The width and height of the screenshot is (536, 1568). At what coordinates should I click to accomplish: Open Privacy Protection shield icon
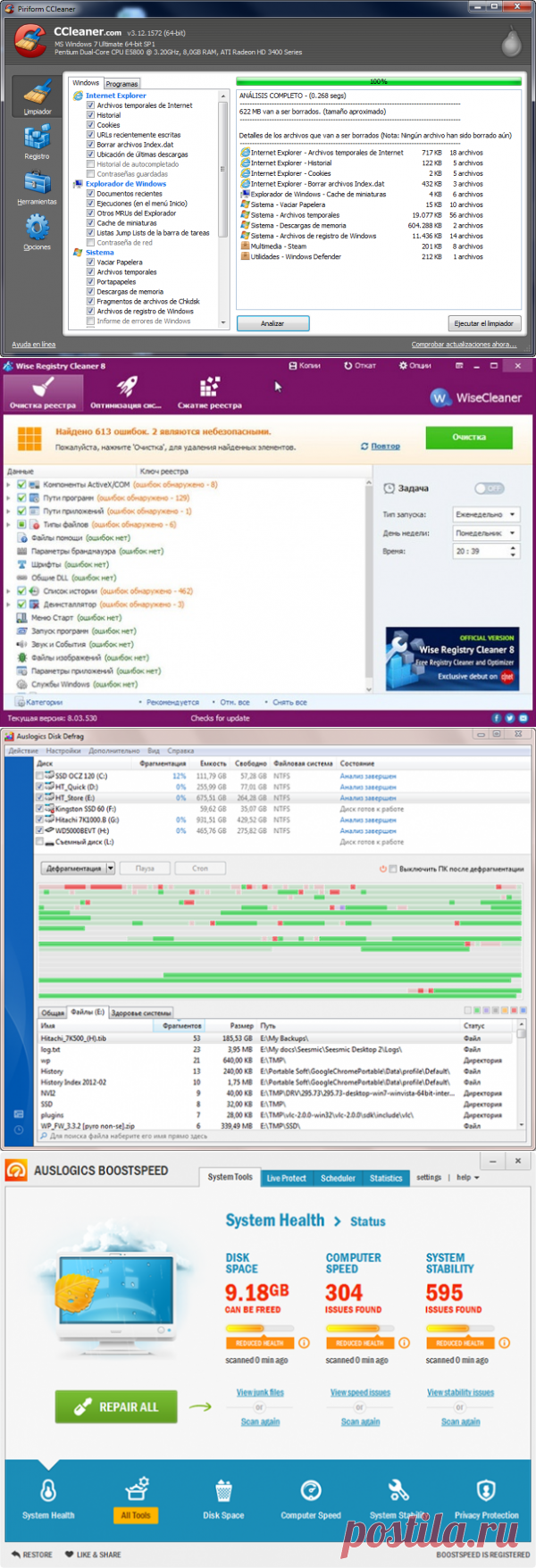(x=486, y=1489)
